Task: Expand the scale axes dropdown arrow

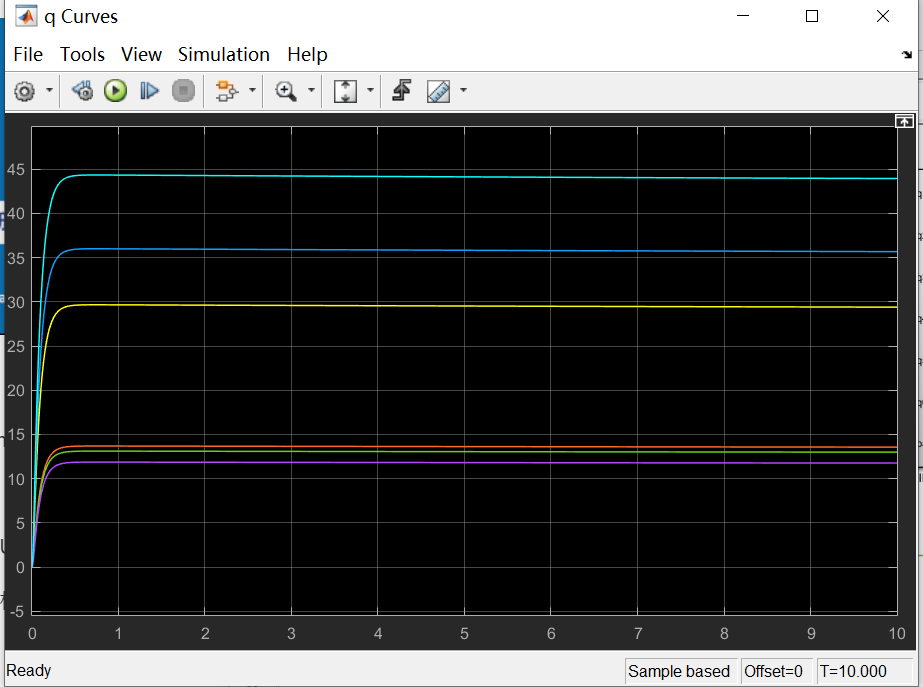Action: [370, 91]
